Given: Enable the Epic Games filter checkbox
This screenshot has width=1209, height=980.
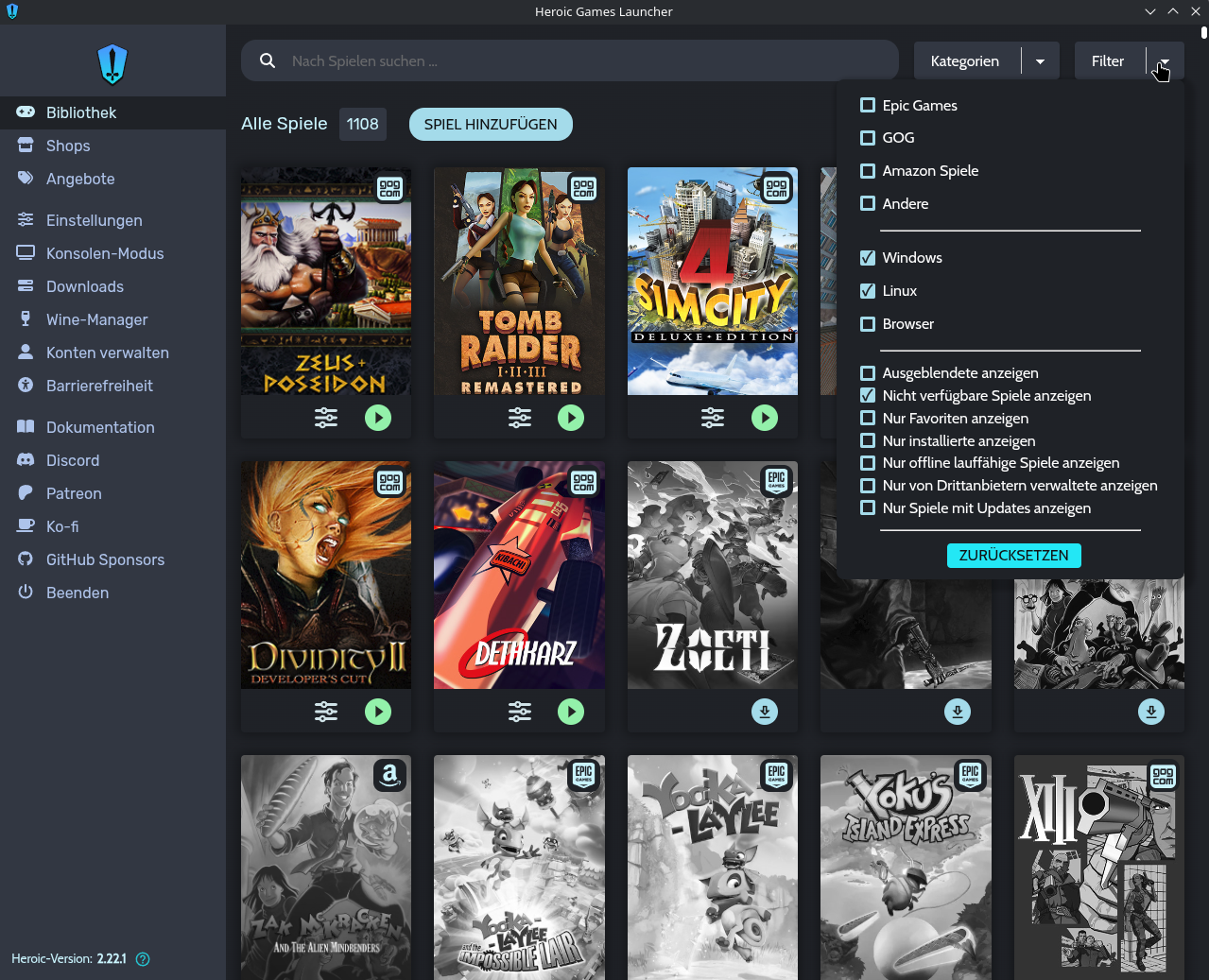Looking at the screenshot, I should coord(868,105).
